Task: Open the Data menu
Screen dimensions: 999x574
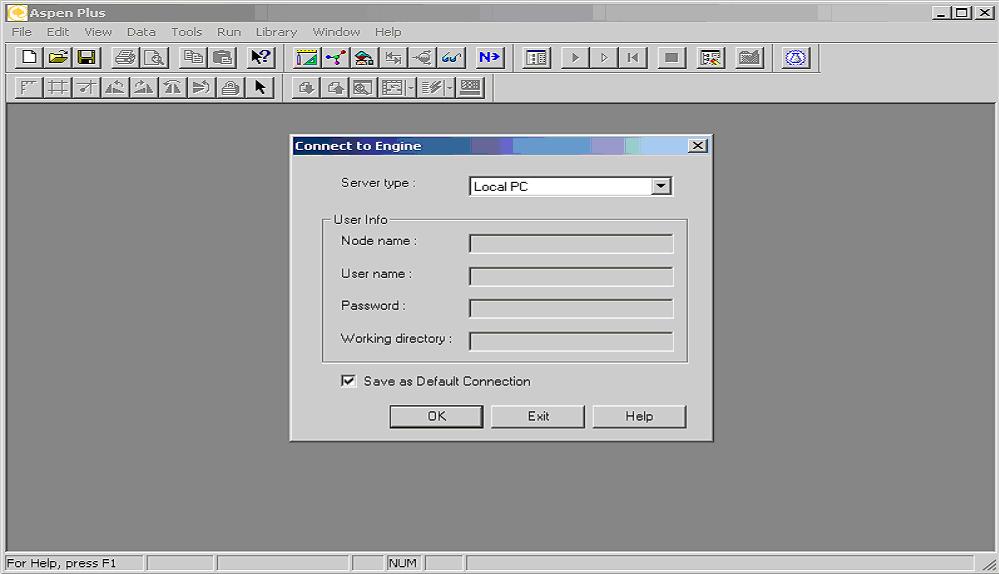Action: click(141, 32)
